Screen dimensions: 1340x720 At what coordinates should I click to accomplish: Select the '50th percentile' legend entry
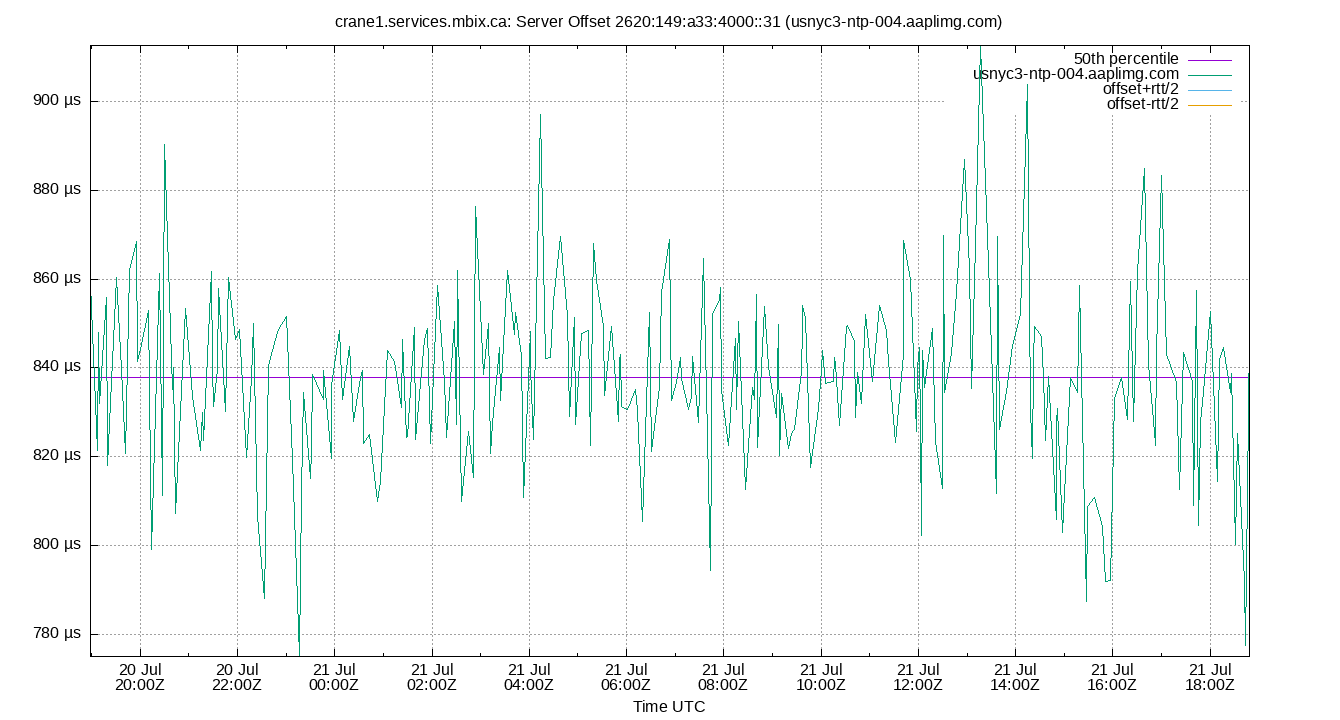point(1126,59)
